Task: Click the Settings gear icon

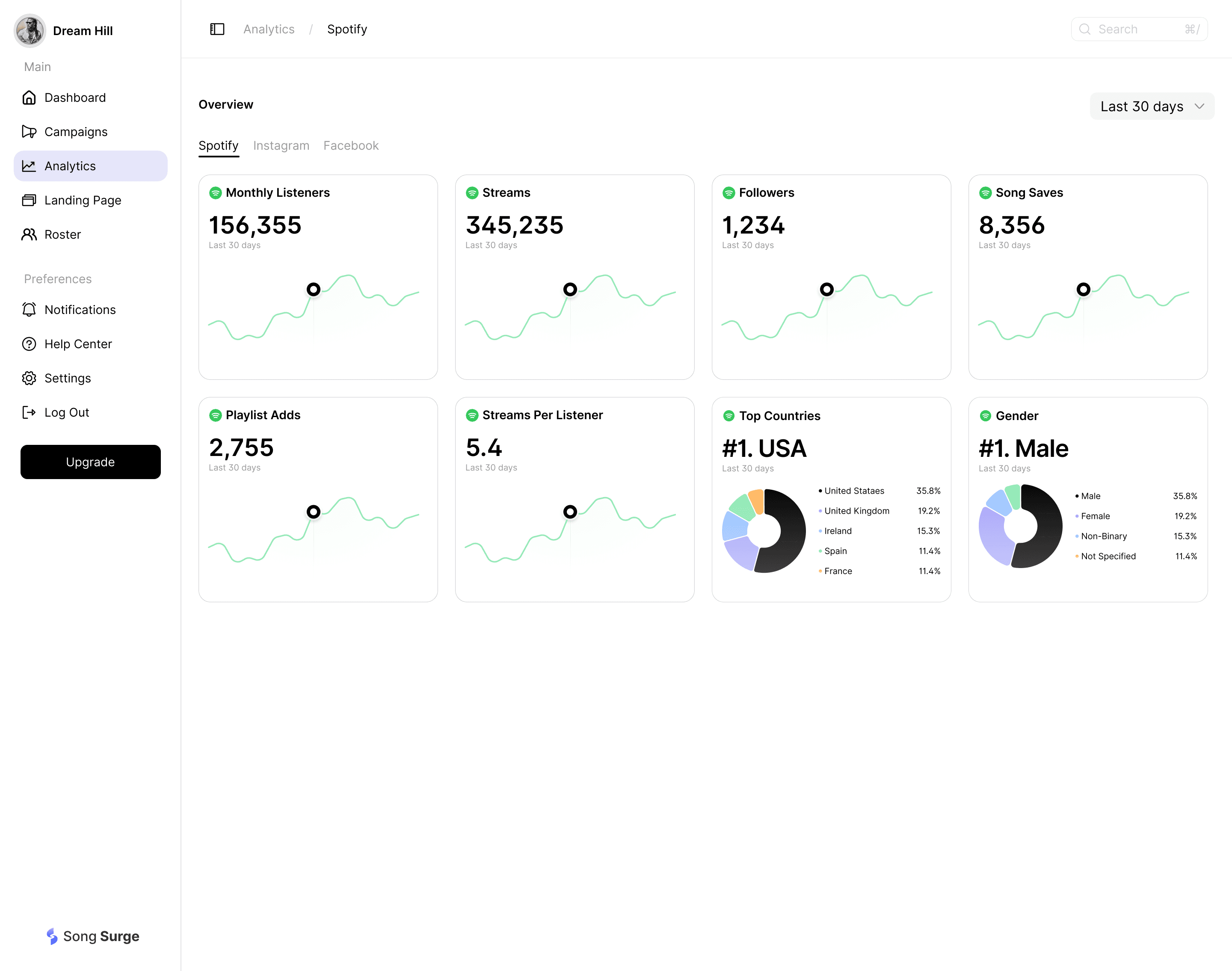Action: point(29,378)
